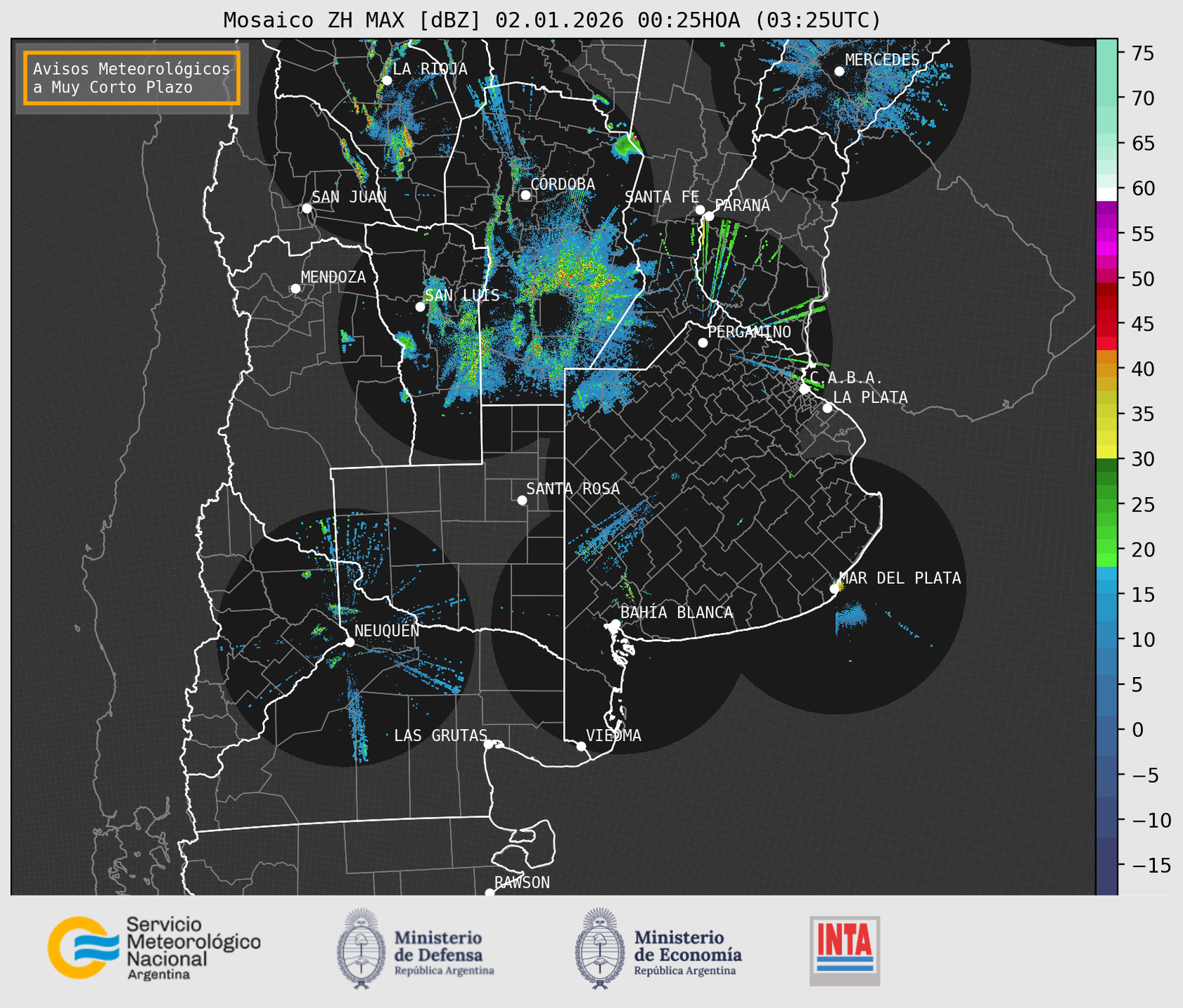Select the Santa Rosa city marker dot
The image size is (1183, 1008).
pos(522,500)
